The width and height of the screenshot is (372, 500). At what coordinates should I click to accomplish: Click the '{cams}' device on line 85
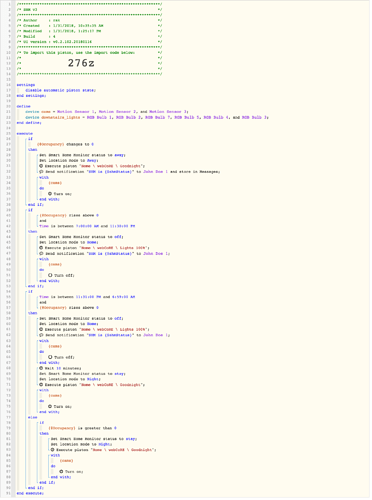(x=66, y=461)
